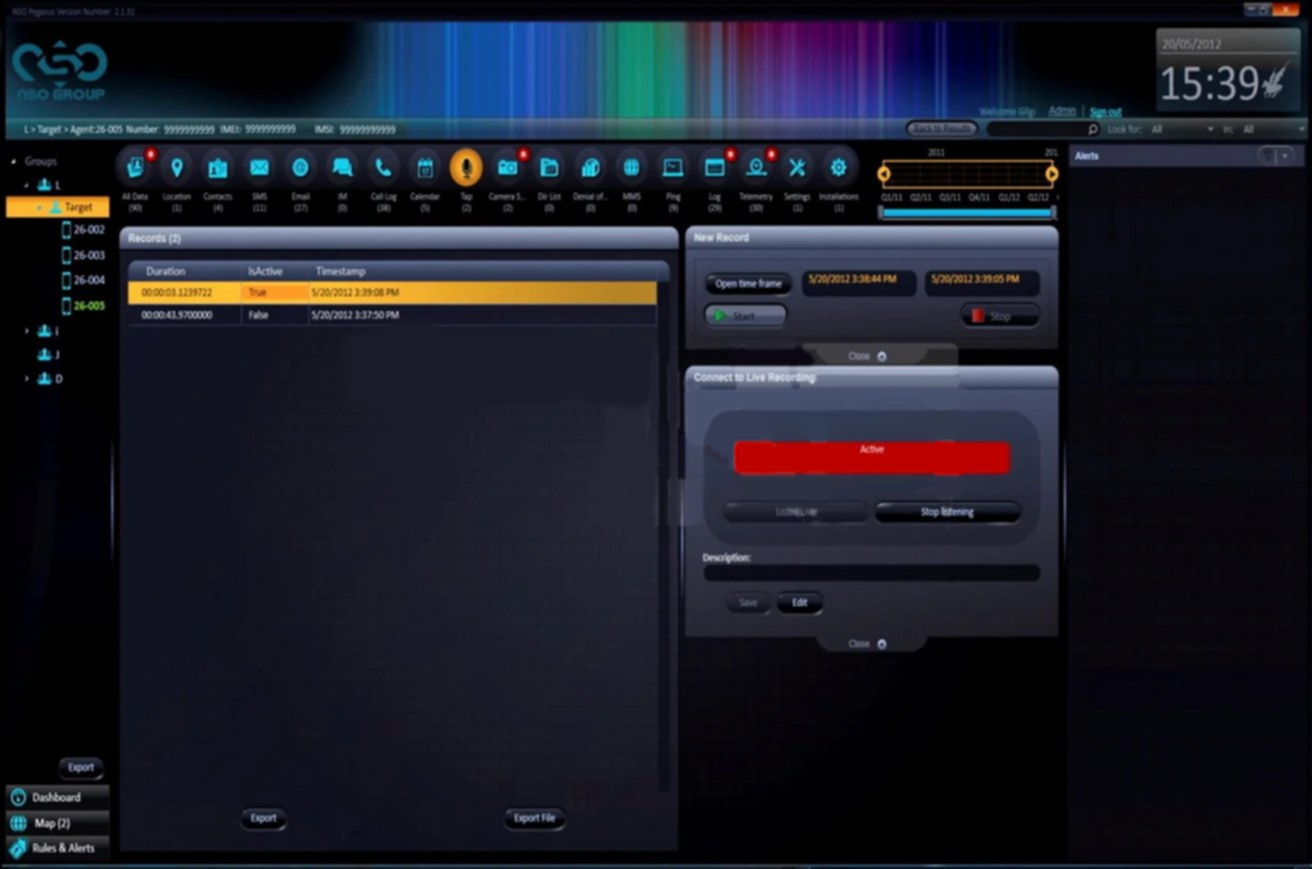Viewport: 1312px width, 869px height.
Task: Open the SMS records view
Action: (x=258, y=167)
